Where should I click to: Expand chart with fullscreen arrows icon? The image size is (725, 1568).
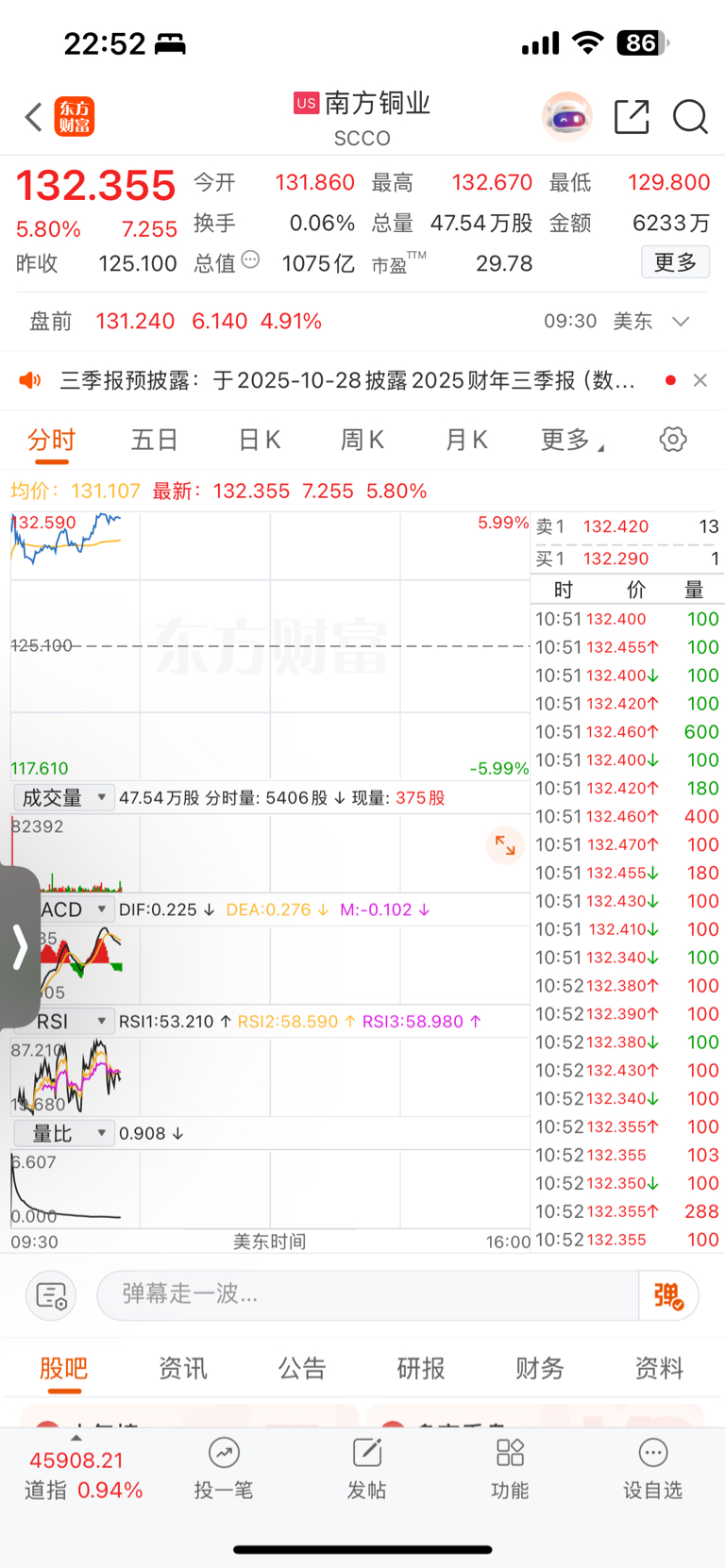(x=505, y=844)
